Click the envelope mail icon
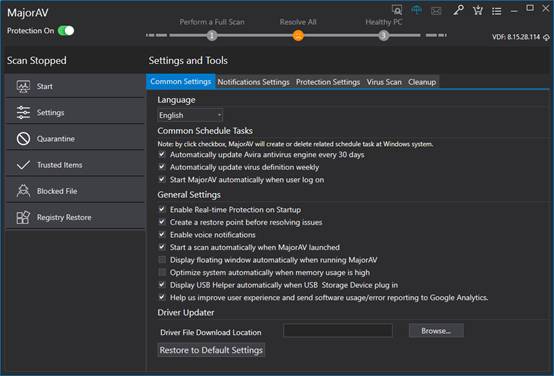The width and height of the screenshot is (554, 376). tap(436, 11)
